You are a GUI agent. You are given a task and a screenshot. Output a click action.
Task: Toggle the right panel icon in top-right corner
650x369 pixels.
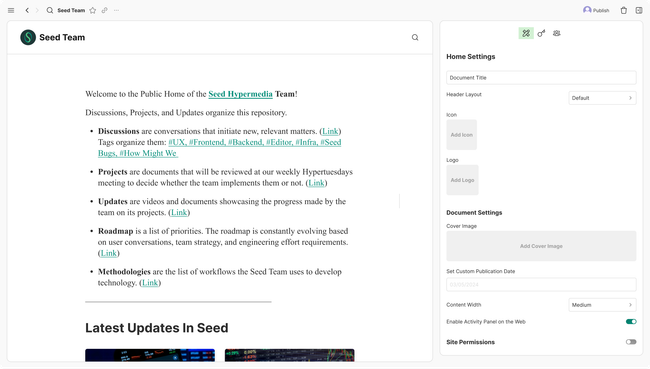click(x=639, y=10)
